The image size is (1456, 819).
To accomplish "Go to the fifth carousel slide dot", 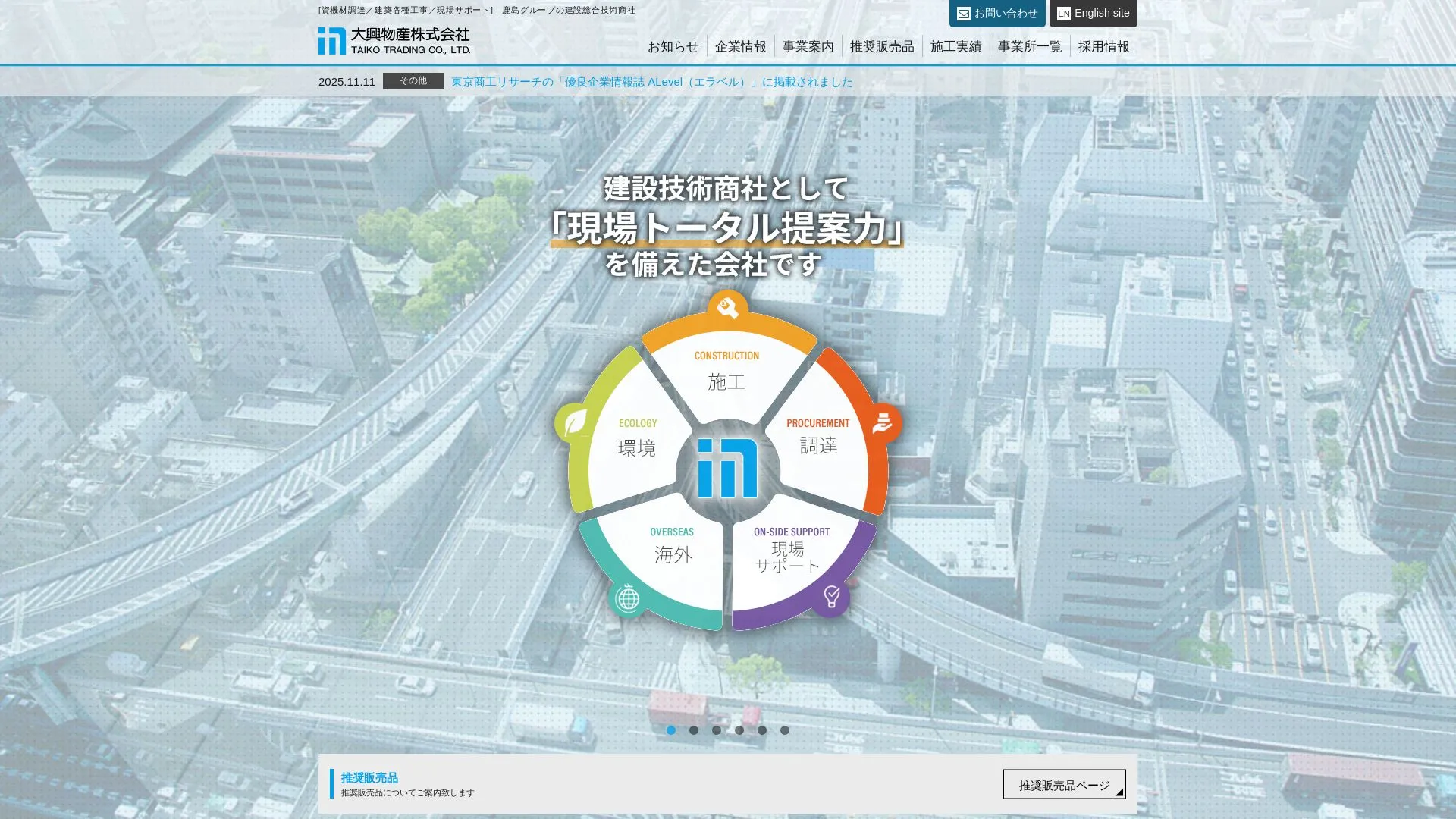I will tap(762, 730).
